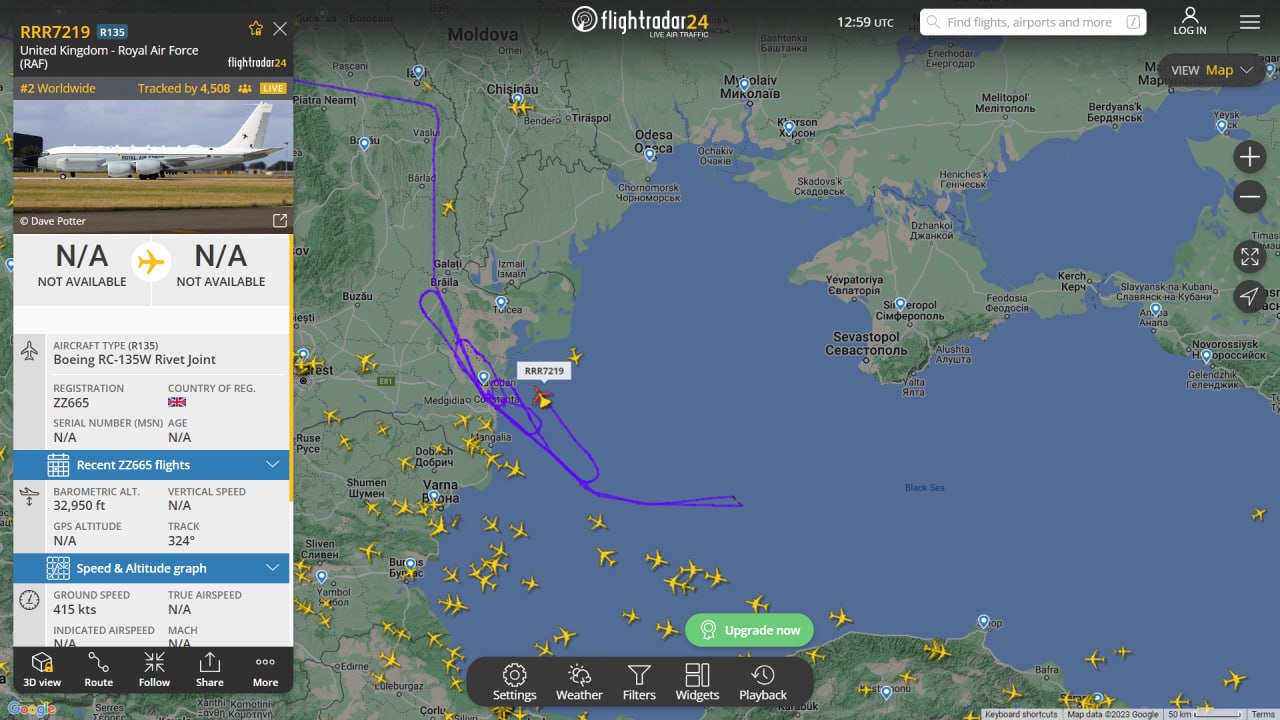
Task: Show the Route for this flight
Action: click(98, 669)
